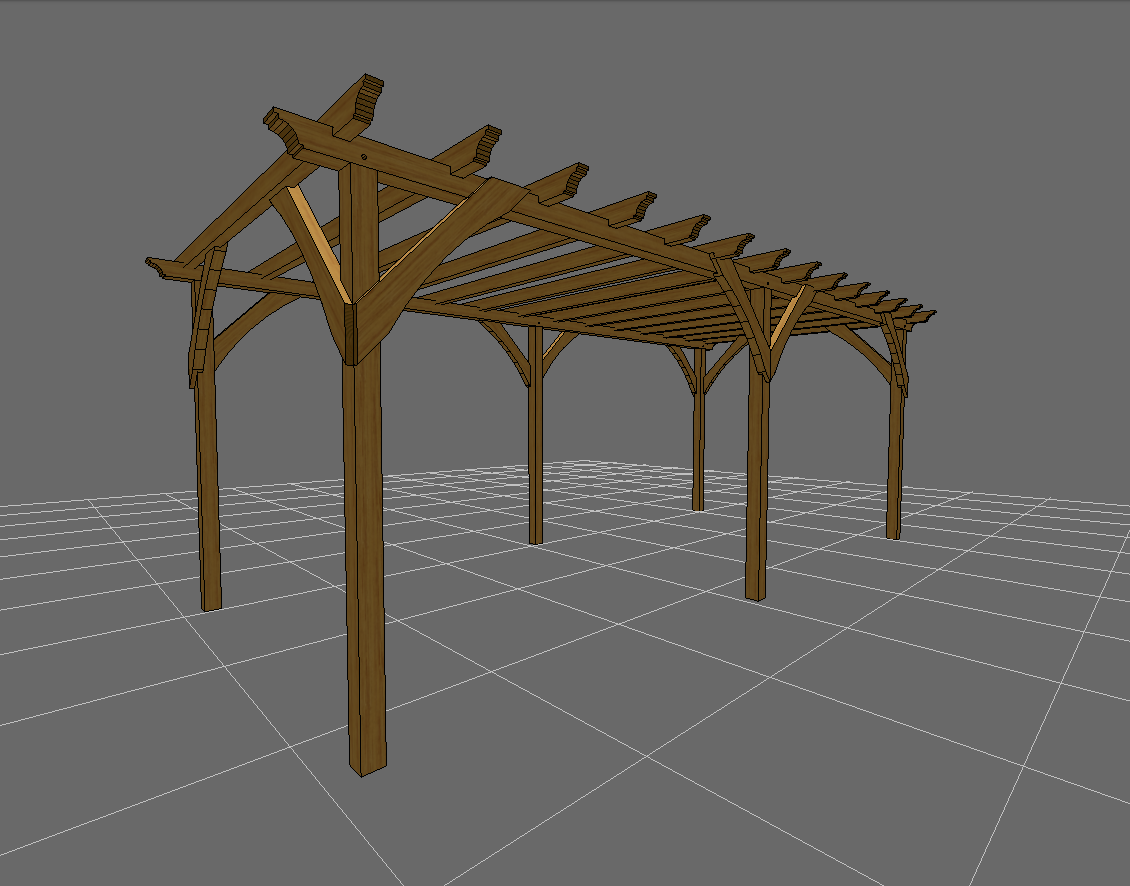Screen dimensions: 1130x886
Task: Select the base of the nearest post
Action: click(365, 765)
